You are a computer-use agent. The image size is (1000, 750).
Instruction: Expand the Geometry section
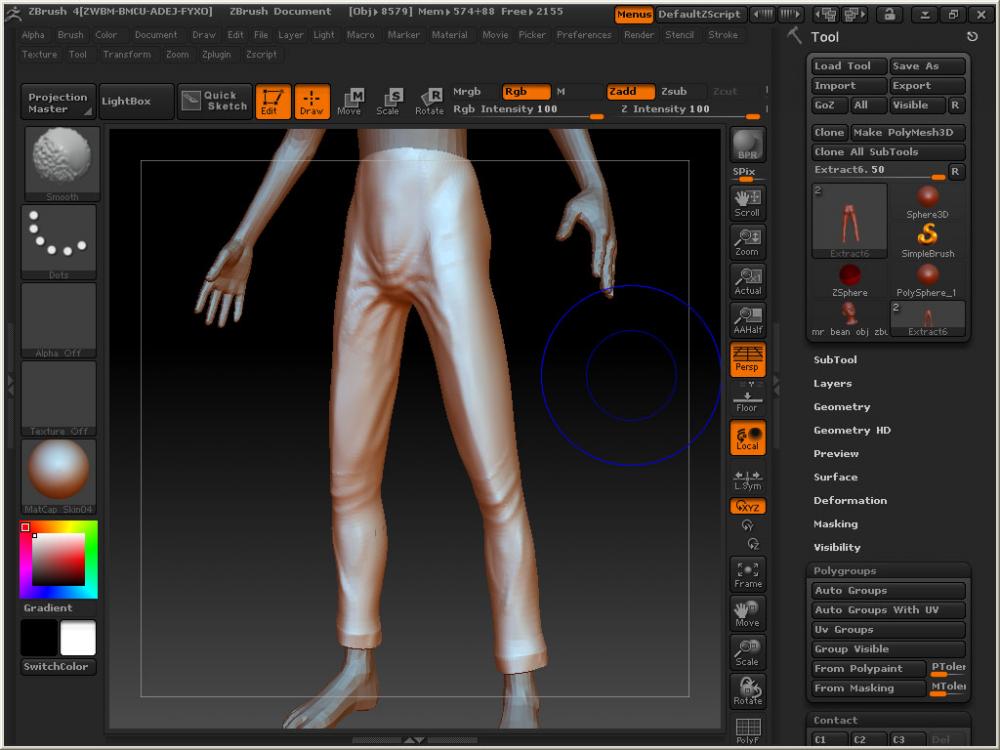click(842, 407)
